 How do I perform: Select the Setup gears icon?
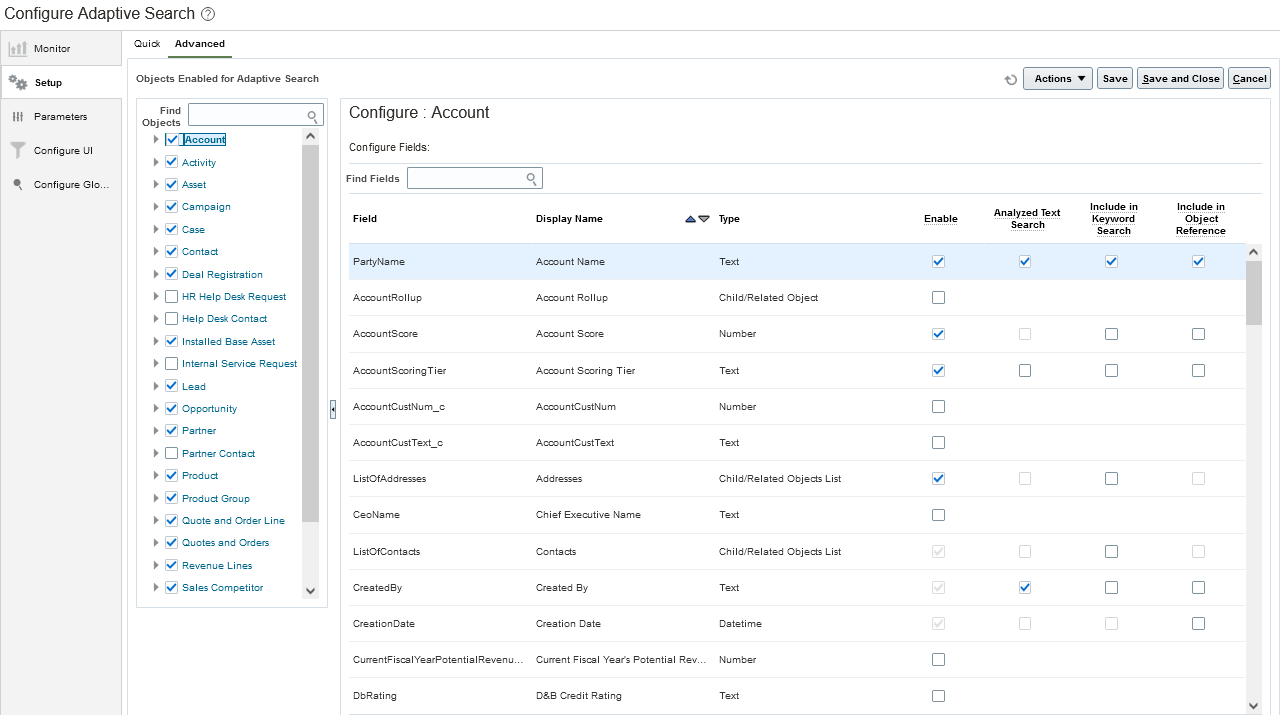pyautogui.click(x=18, y=83)
